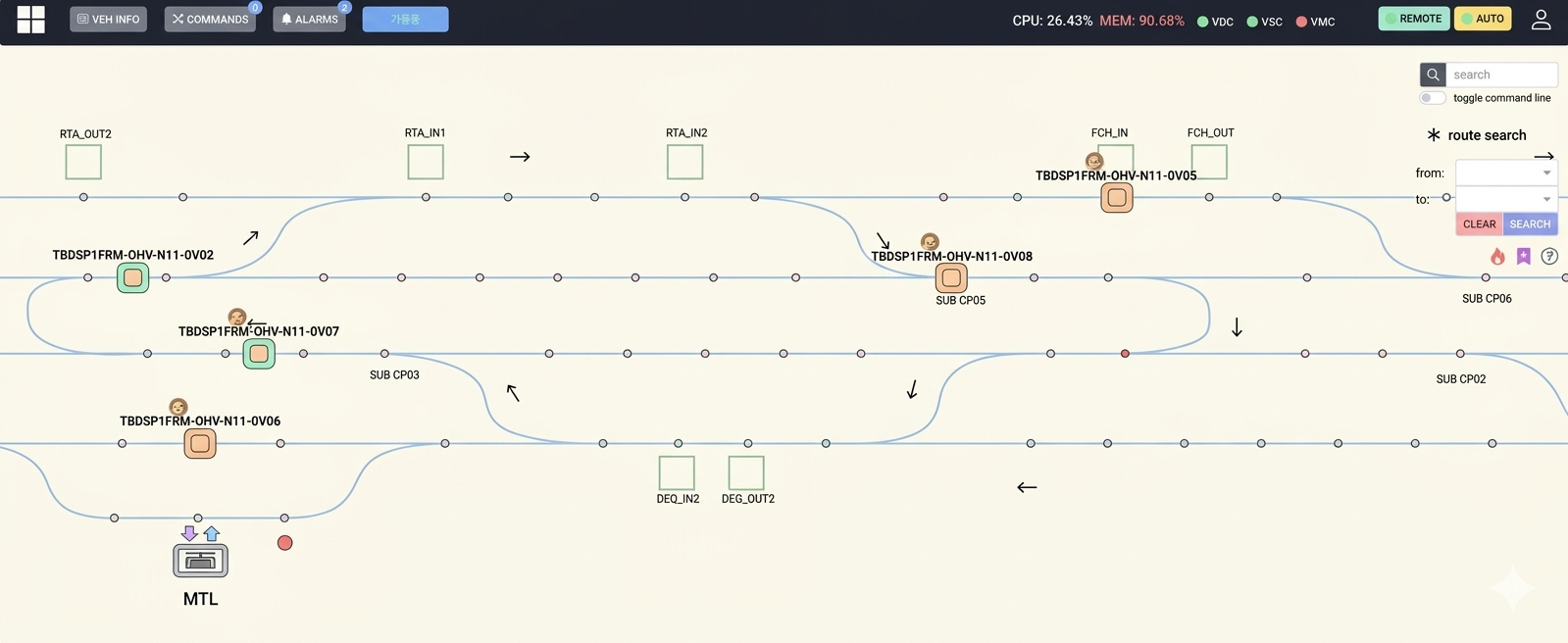
Task: Click into the search text field
Action: (x=1500, y=74)
